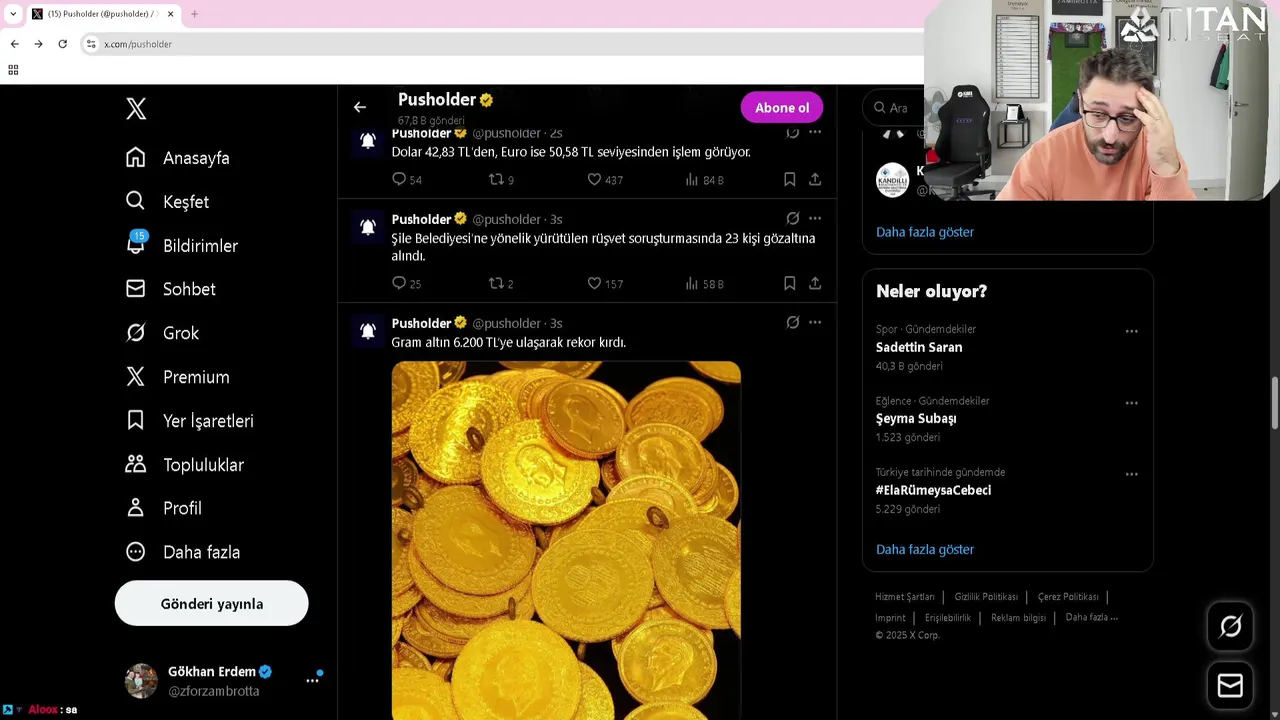
Task: Expand Daha fazla footer options
Action: [1092, 618]
